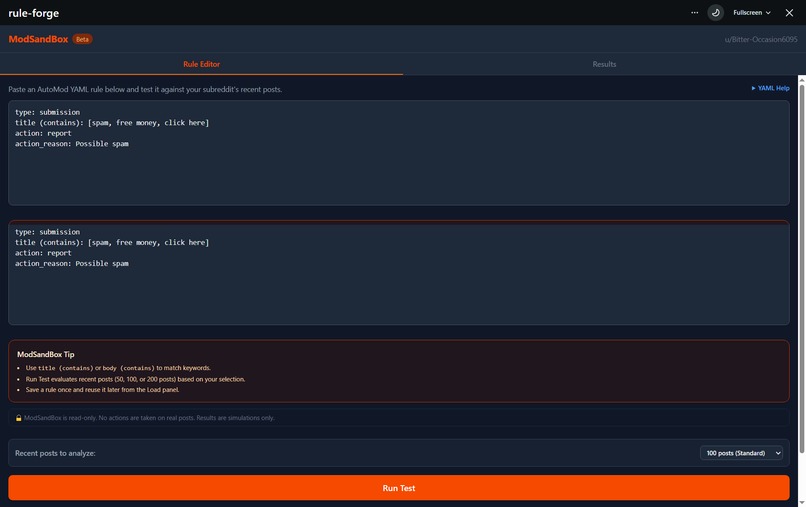Click inside the first YAML rule text area
The image size is (806, 507).
point(398,153)
